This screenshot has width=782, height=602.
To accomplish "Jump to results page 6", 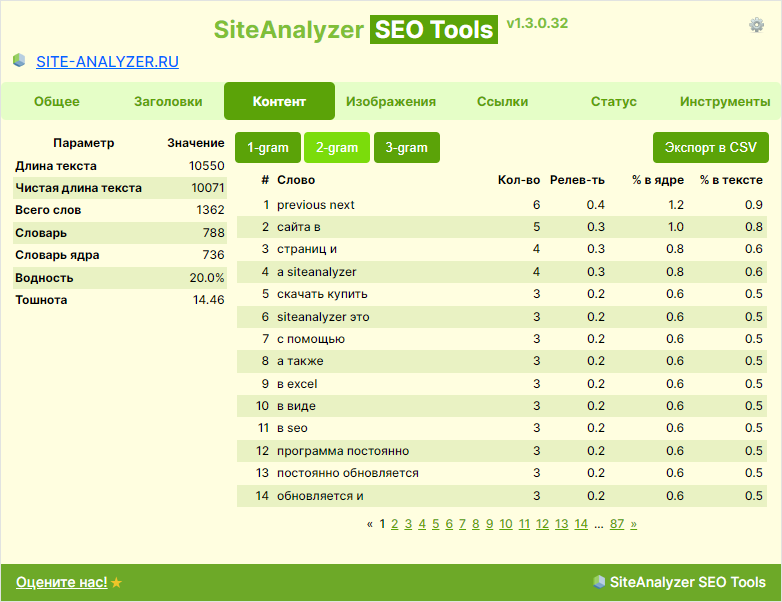I will (449, 524).
